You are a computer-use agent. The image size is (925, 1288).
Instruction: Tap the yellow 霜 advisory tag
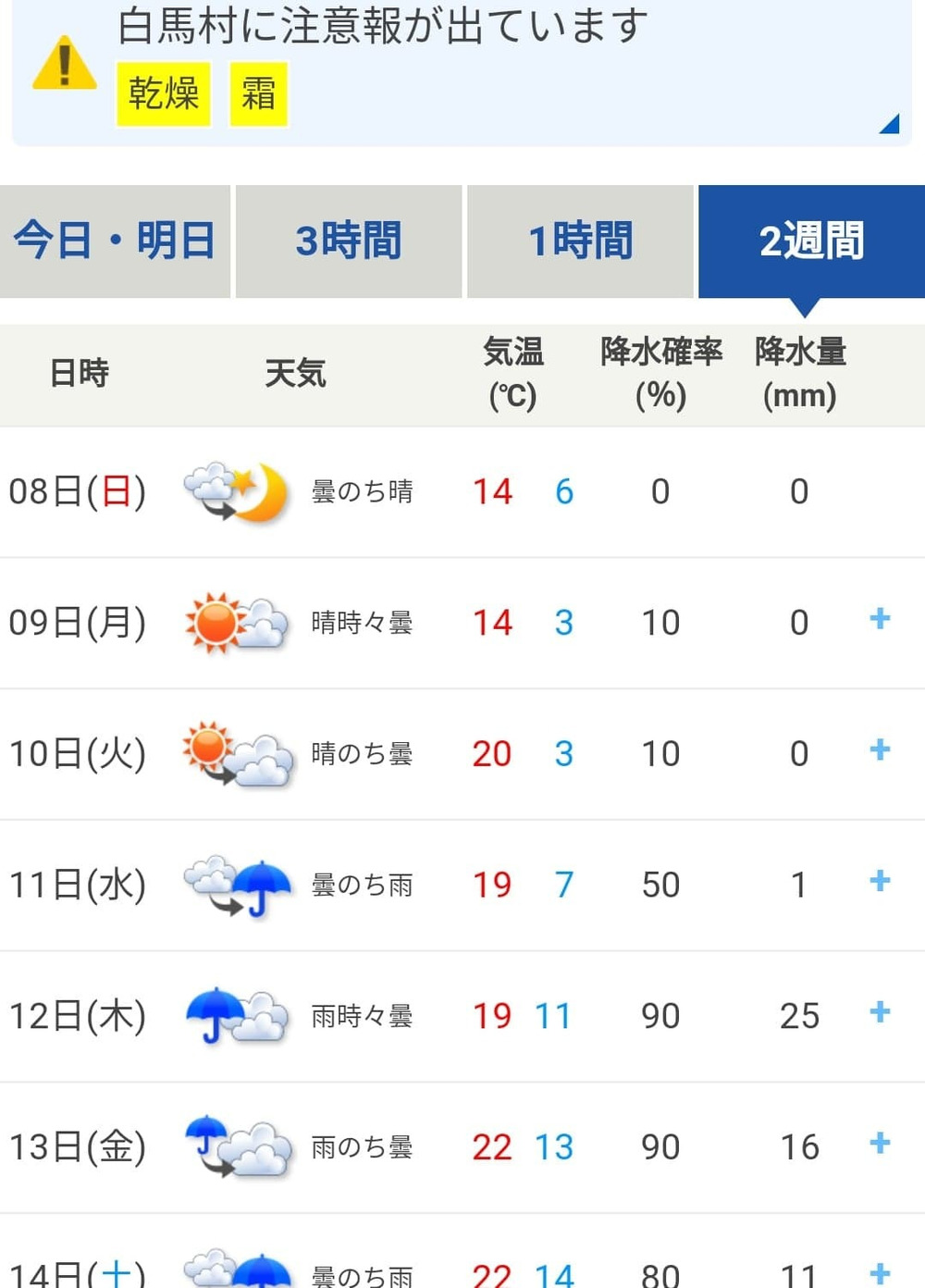(259, 93)
